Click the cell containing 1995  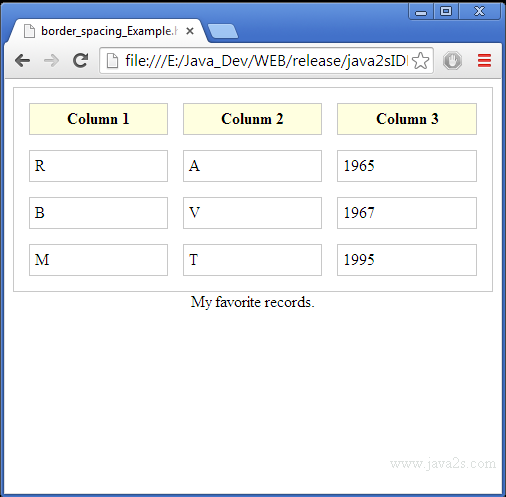click(407, 260)
